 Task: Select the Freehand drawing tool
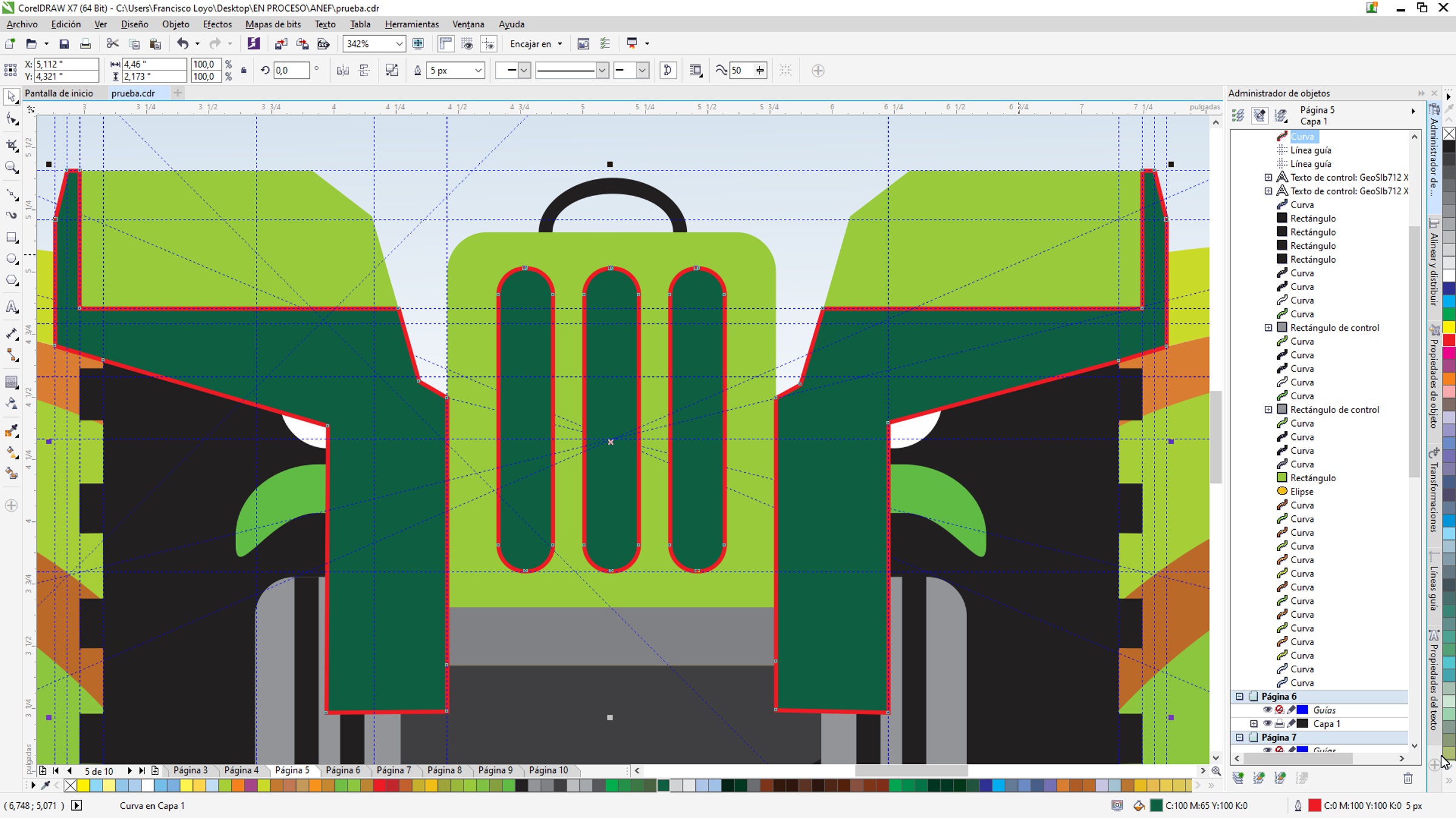pos(12,195)
